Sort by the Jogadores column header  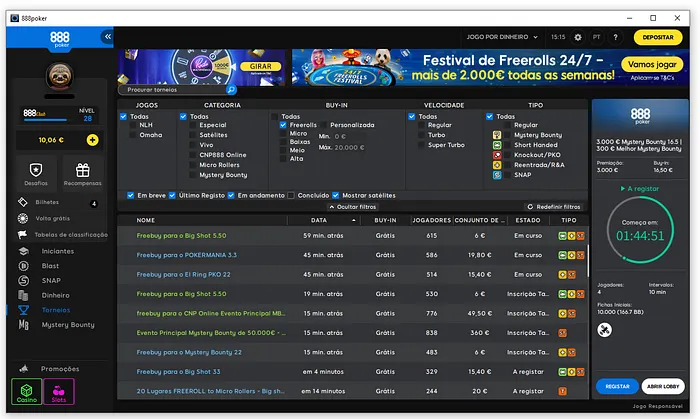(431, 220)
